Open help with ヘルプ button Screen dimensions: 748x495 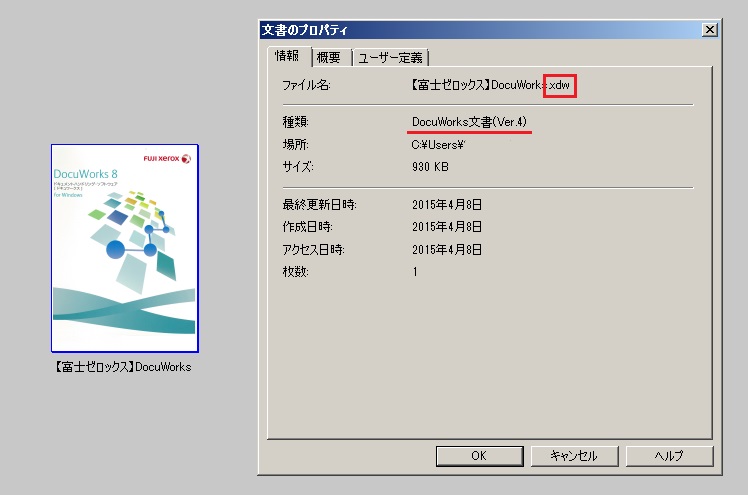click(669, 456)
